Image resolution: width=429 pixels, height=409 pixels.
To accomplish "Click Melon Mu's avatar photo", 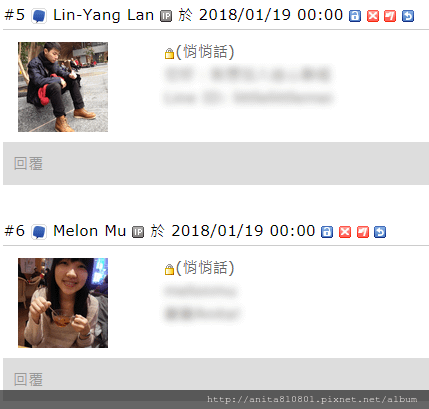I will [63, 303].
